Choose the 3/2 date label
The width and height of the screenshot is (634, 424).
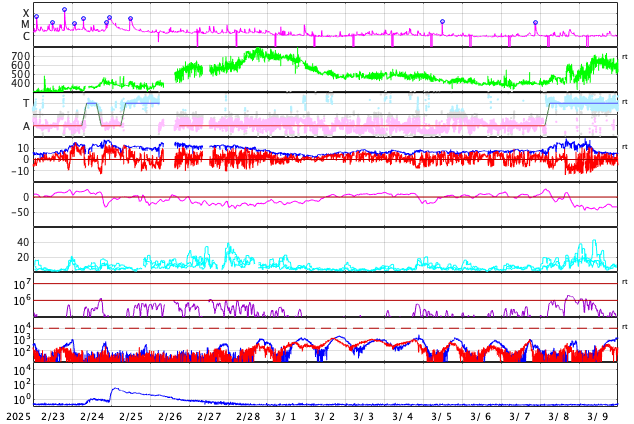[325, 416]
